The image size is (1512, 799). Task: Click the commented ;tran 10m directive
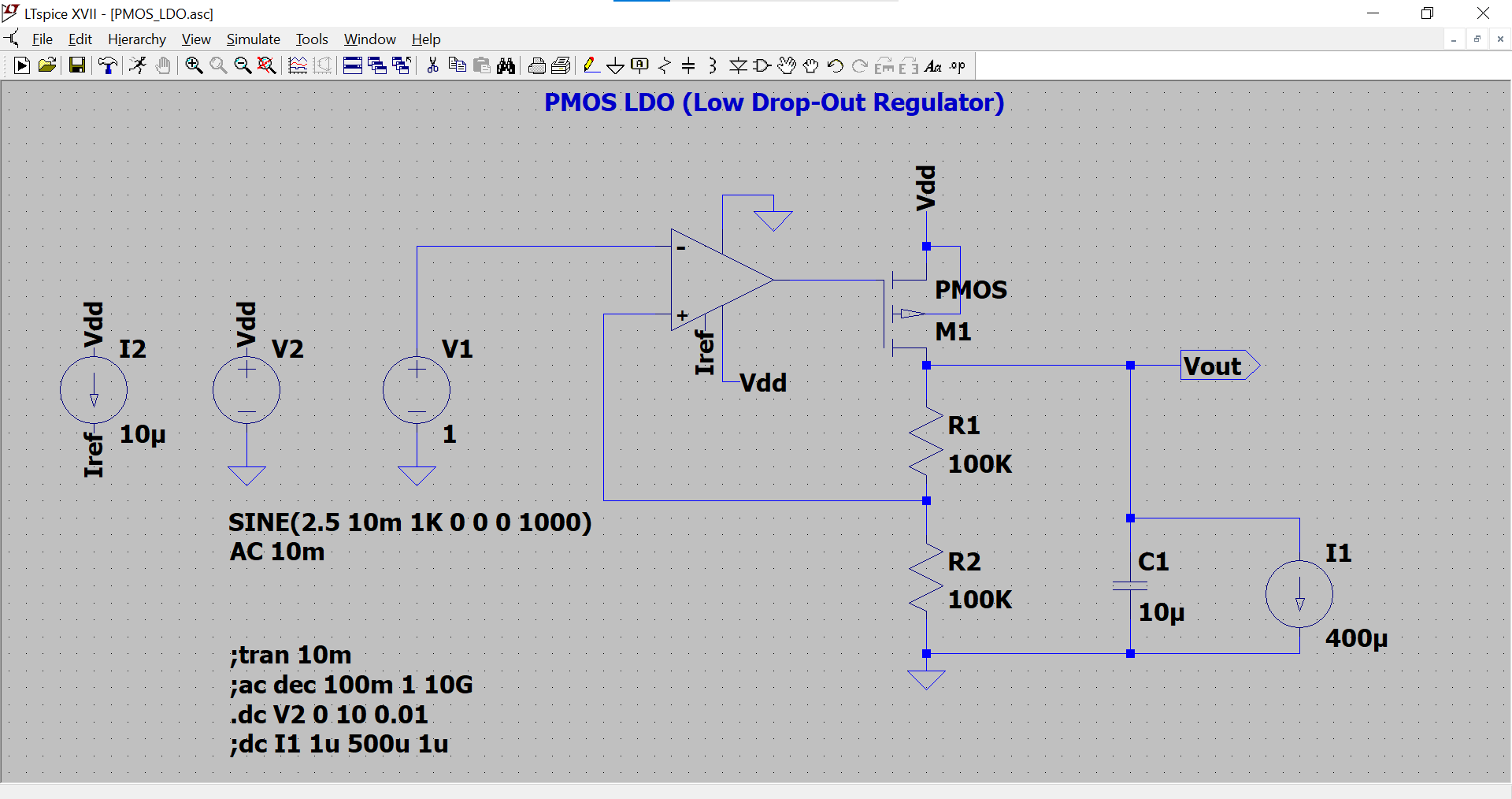click(x=291, y=654)
